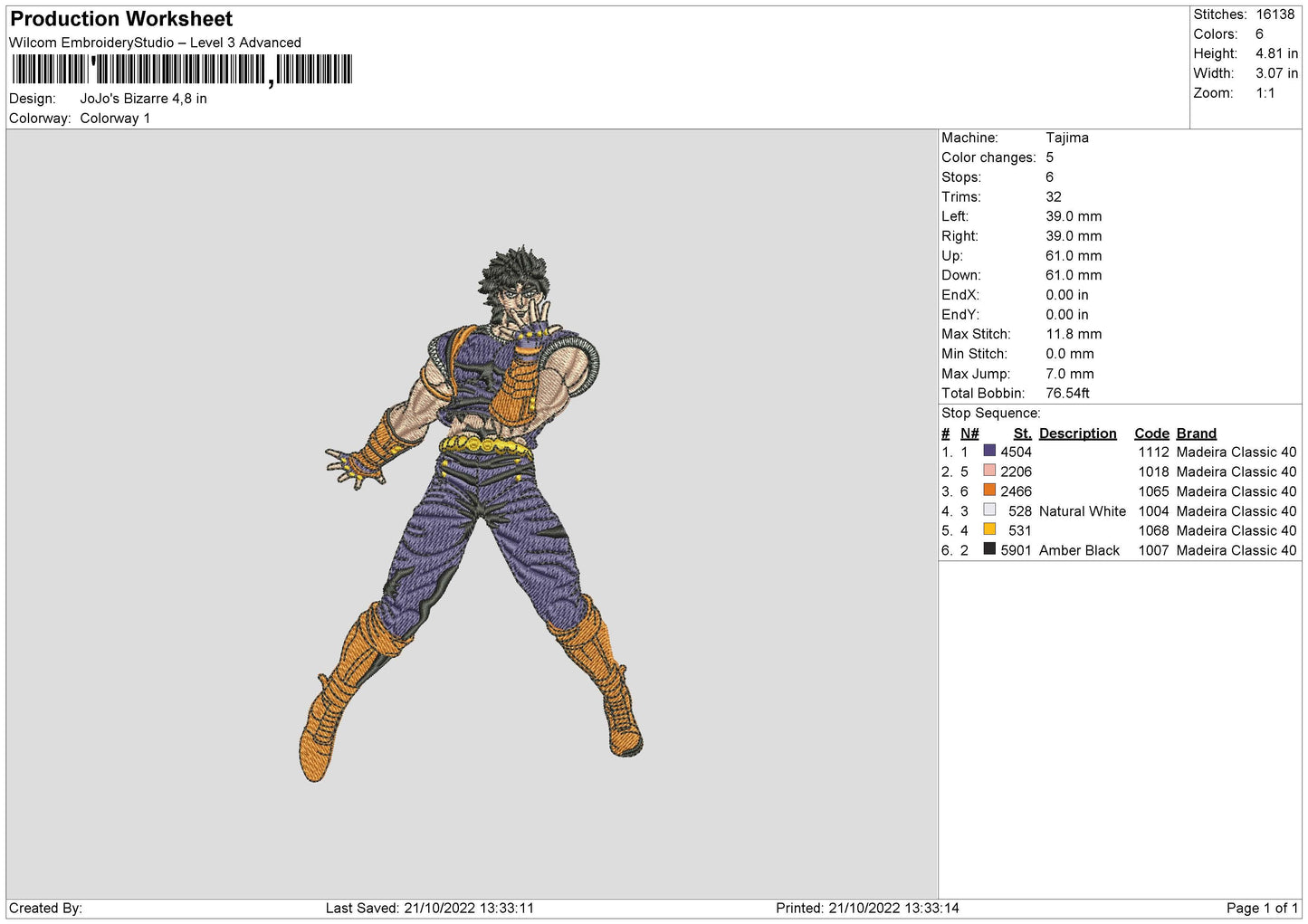Click the Zoom value 1:1
The width and height of the screenshot is (1308, 924).
click(x=1265, y=93)
